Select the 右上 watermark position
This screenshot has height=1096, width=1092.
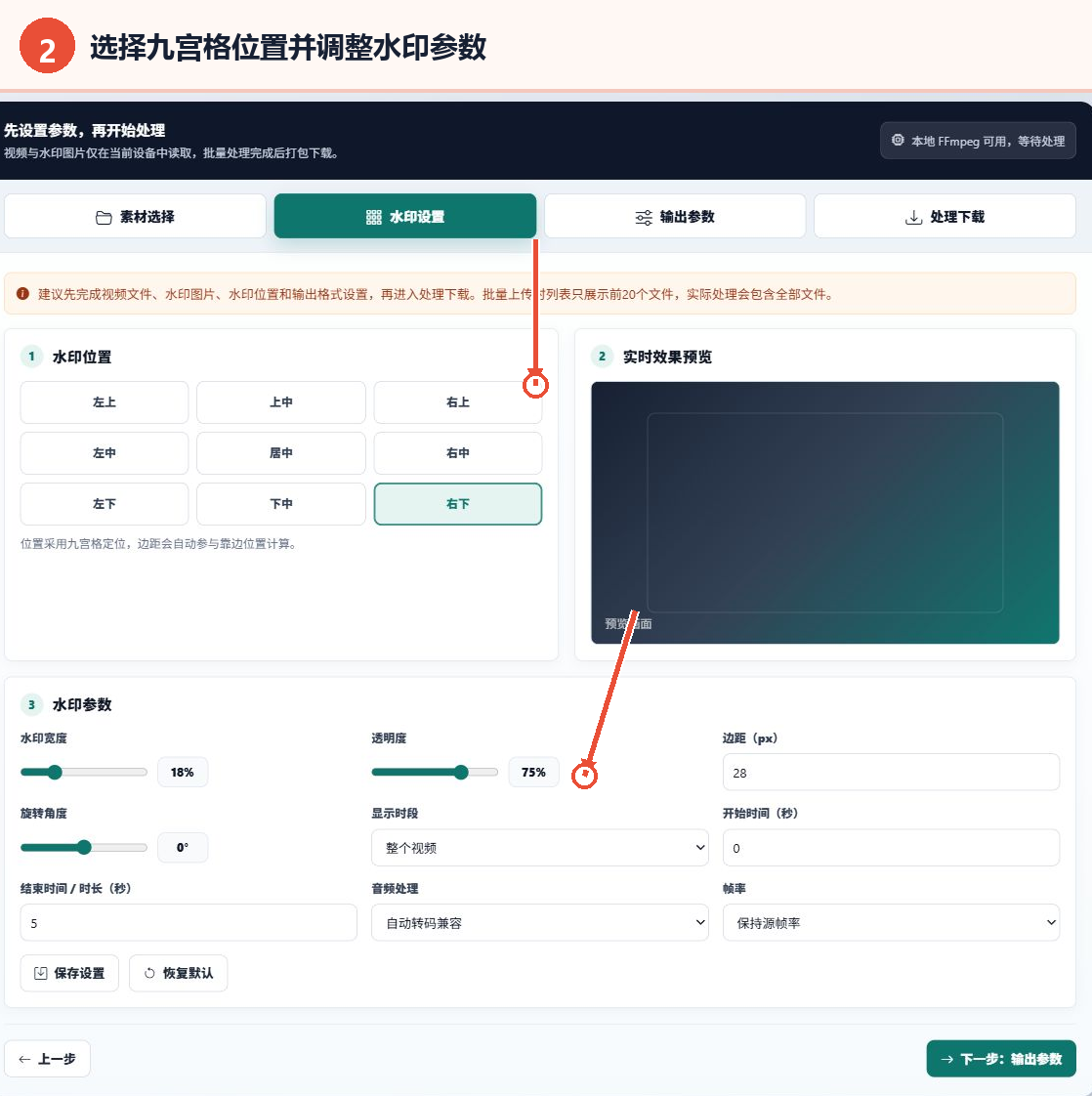(458, 402)
